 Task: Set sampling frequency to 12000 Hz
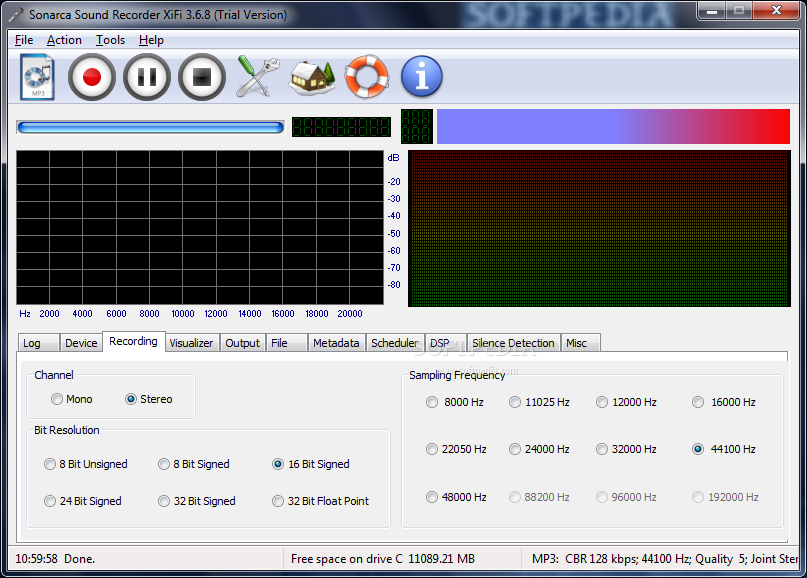(626, 402)
